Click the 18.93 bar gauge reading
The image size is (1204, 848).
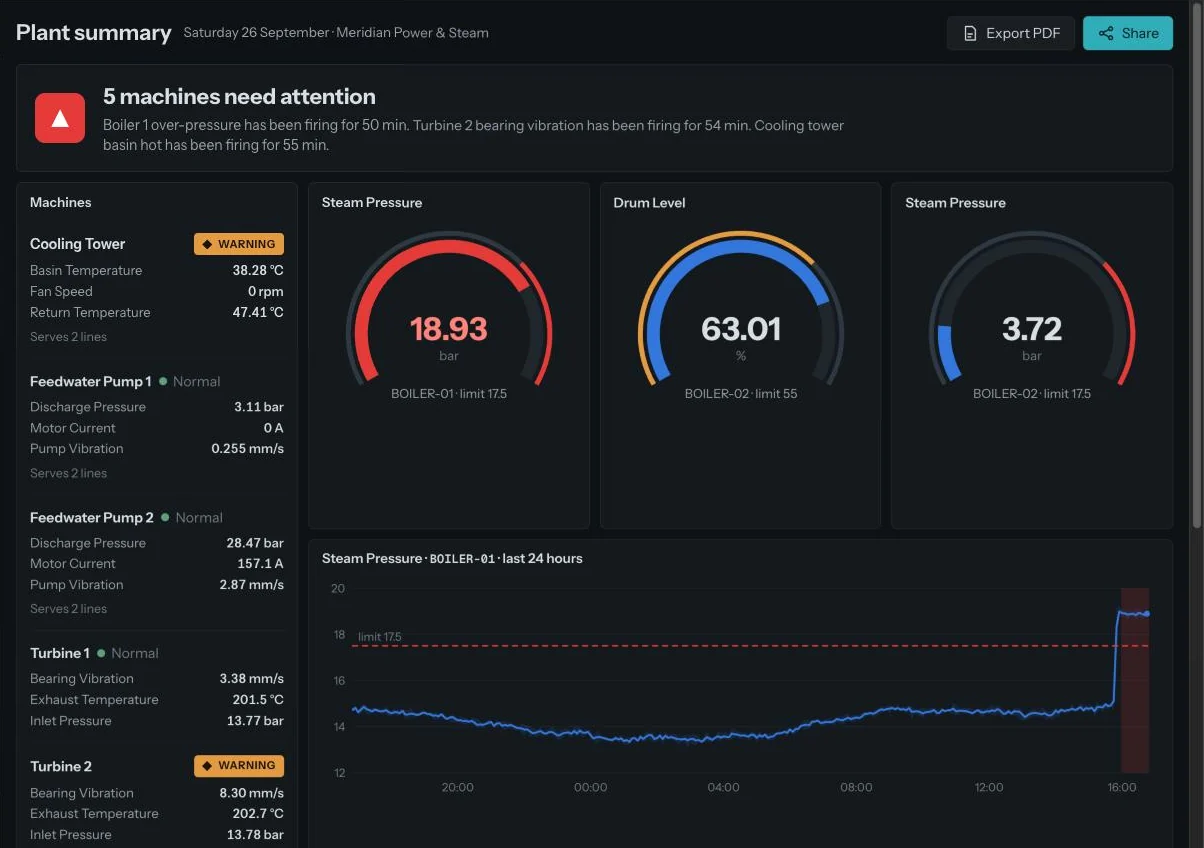click(x=448, y=329)
